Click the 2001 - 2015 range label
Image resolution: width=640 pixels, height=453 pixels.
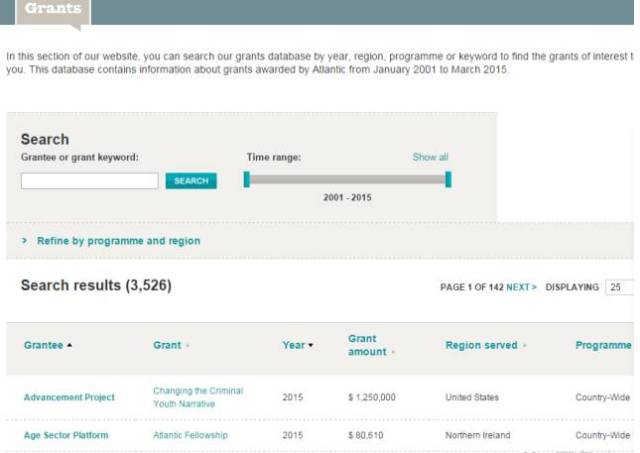(347, 198)
